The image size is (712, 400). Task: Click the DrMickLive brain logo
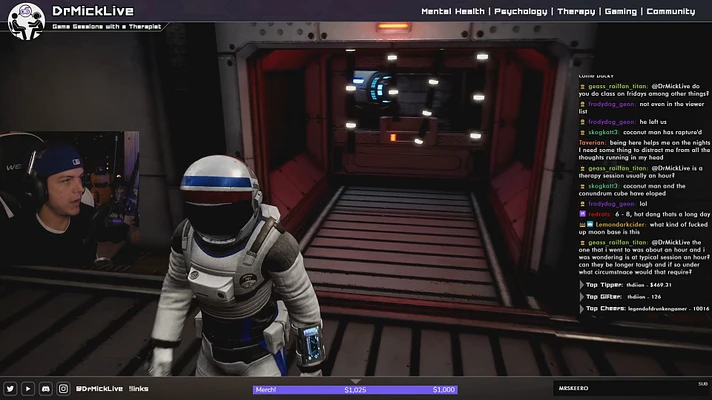tap(25, 20)
